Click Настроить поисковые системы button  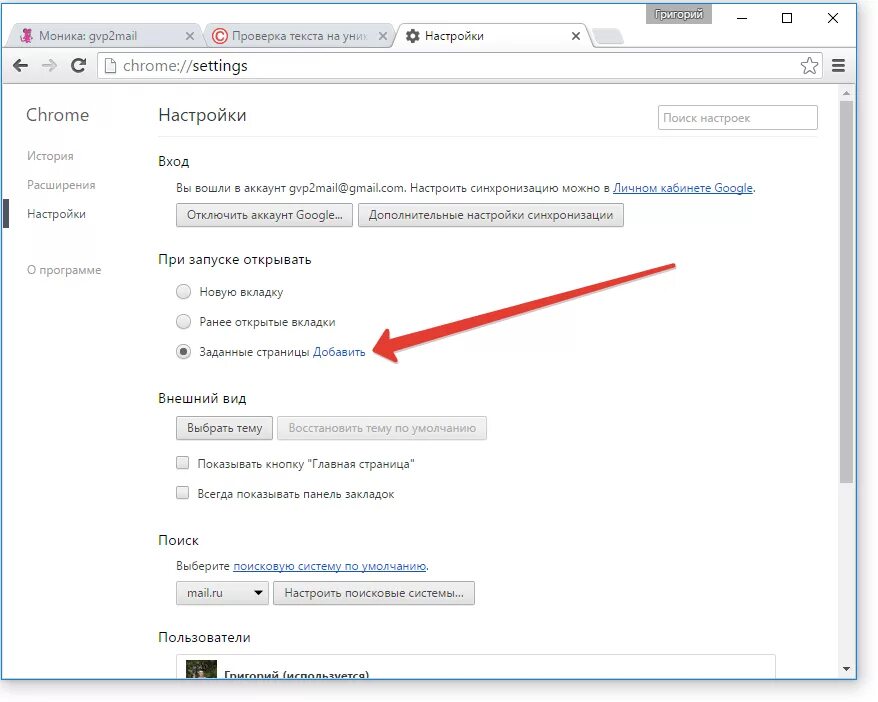pos(373,593)
